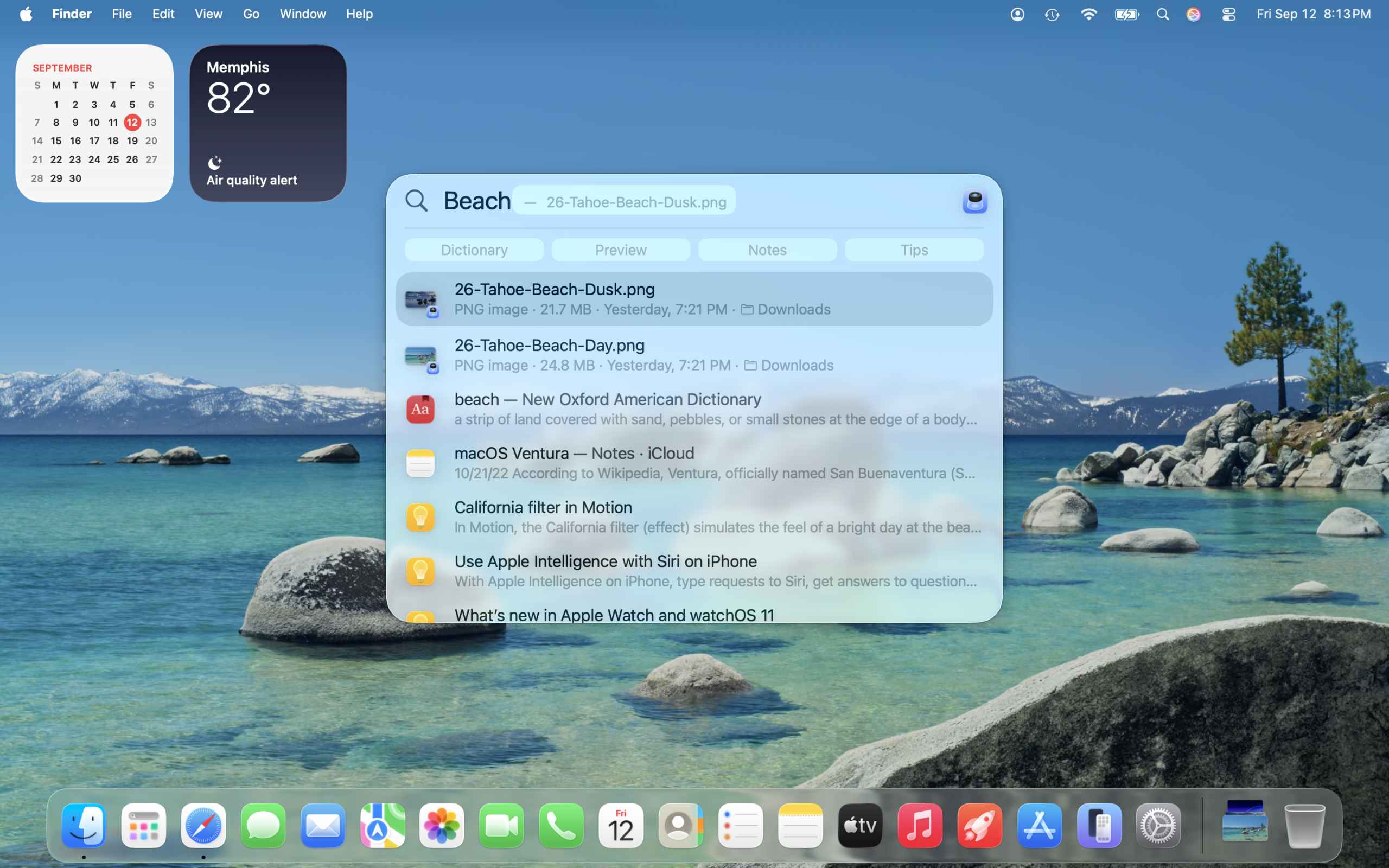Open iPhone Mirroring from the Dock
The height and width of the screenshot is (868, 1389).
pyautogui.click(x=1099, y=826)
